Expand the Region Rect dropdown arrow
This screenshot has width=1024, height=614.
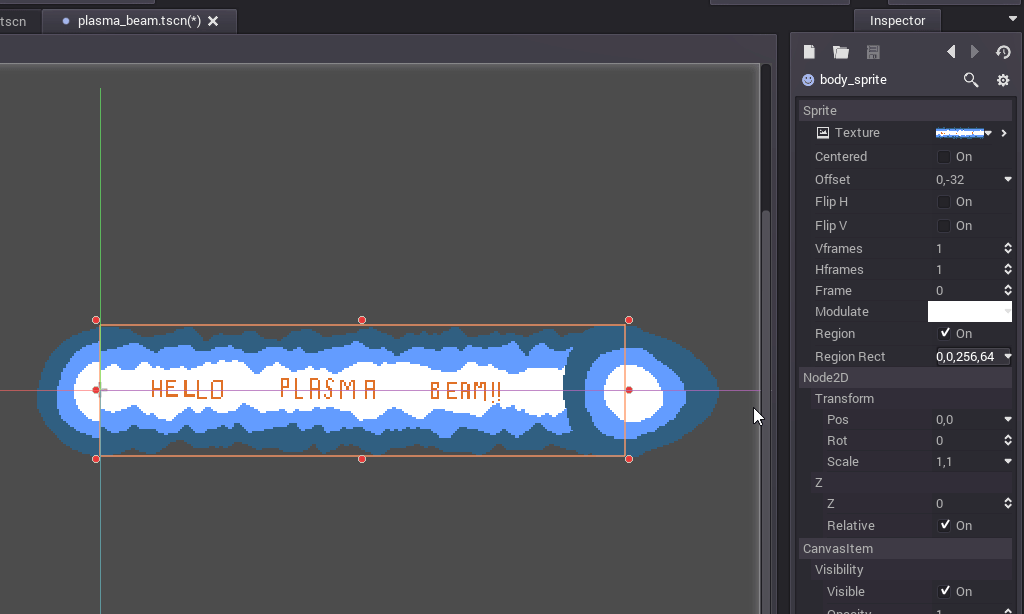[x=1008, y=357]
